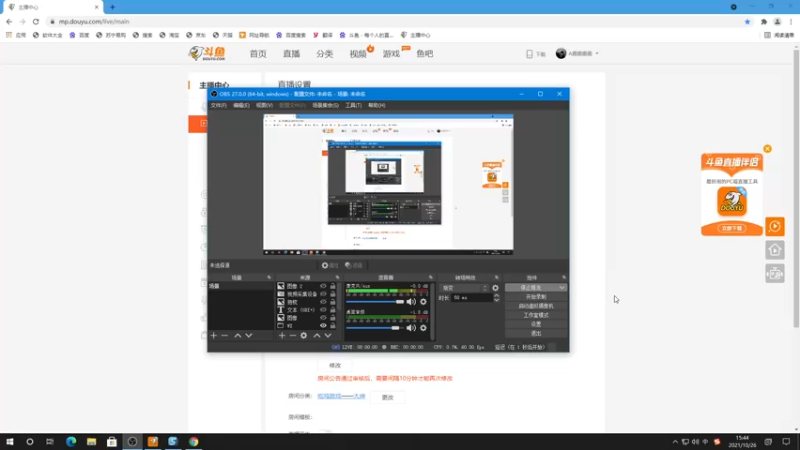Image resolution: width=800 pixels, height=450 pixels.
Task: Lock the 文本 (GDI+) source
Action: (x=333, y=310)
